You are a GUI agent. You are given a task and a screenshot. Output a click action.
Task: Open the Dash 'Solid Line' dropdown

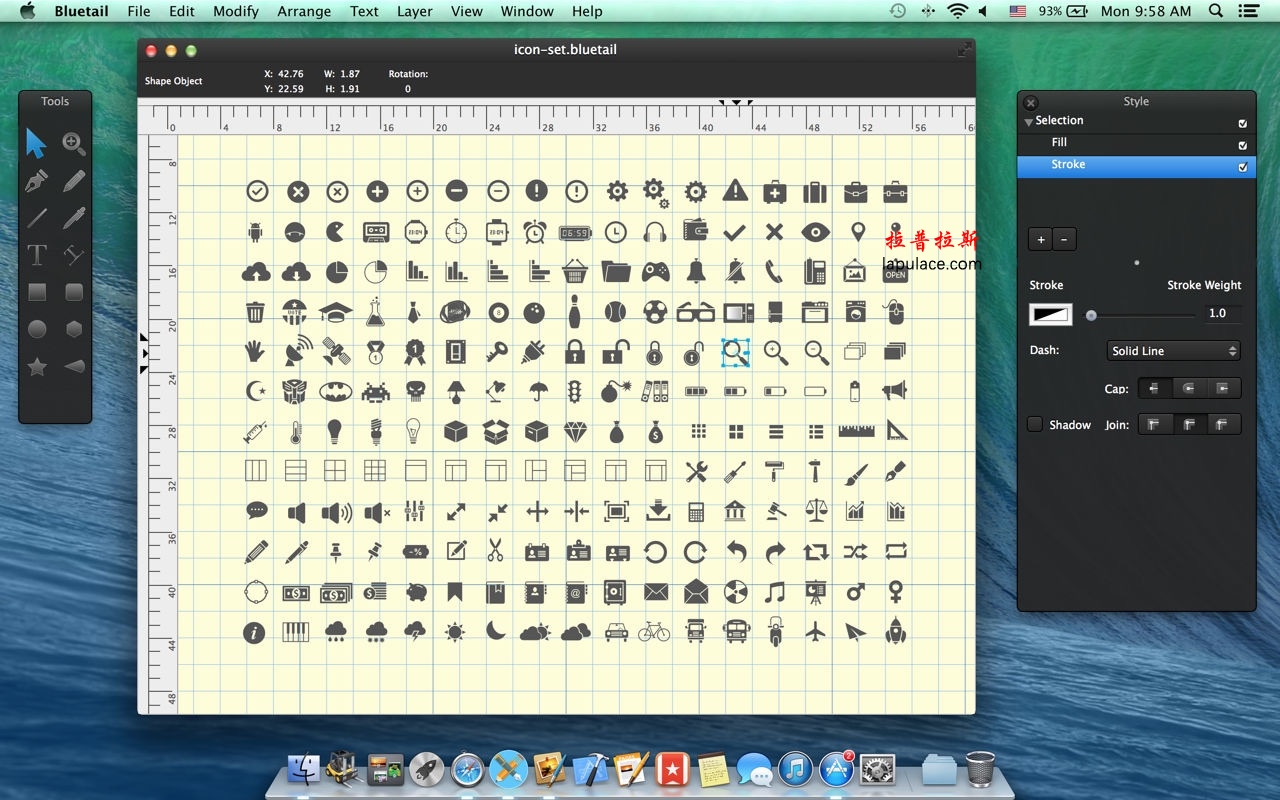click(x=1174, y=351)
